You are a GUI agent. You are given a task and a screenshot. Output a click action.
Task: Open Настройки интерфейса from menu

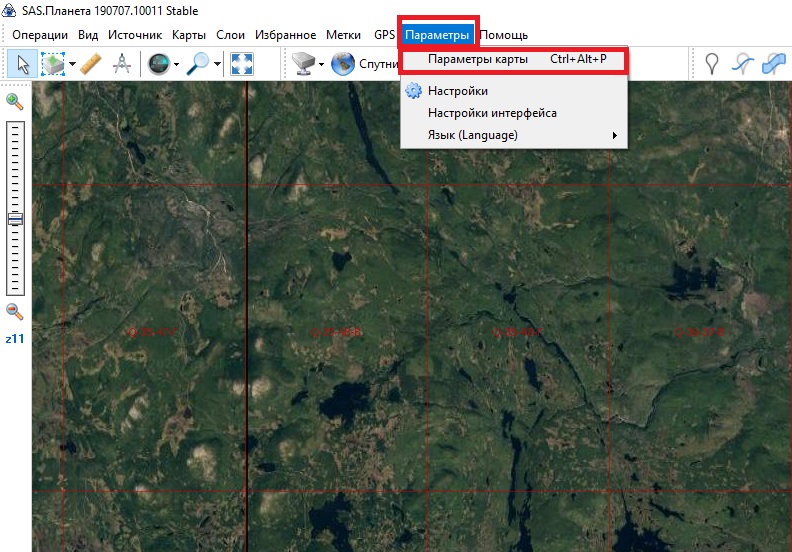point(492,113)
